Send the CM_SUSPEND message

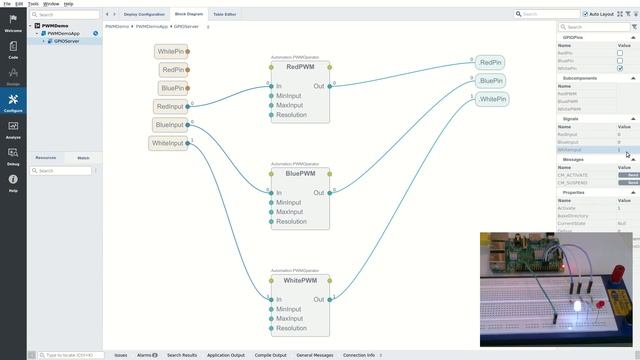tap(629, 183)
